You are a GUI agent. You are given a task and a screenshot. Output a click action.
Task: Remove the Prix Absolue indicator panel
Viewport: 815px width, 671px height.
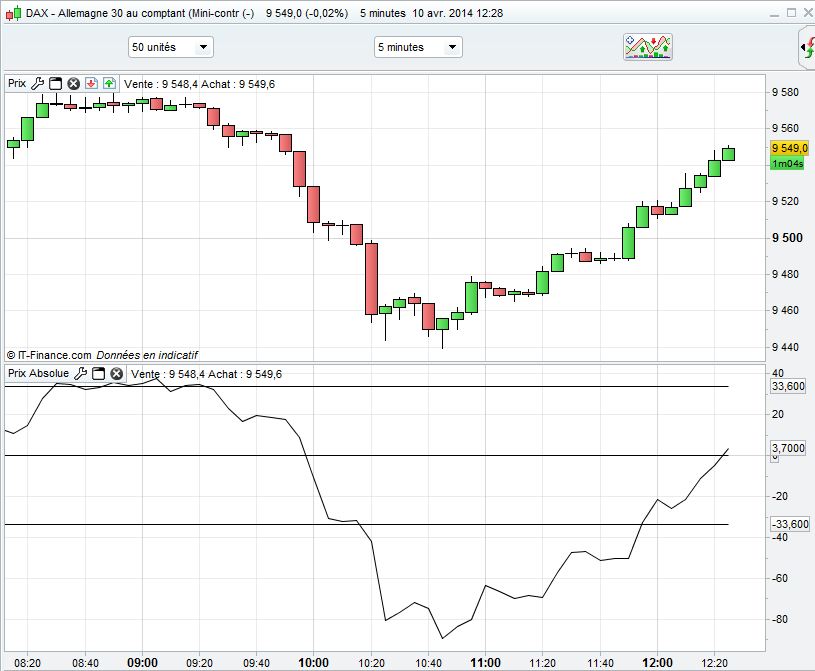point(116,373)
